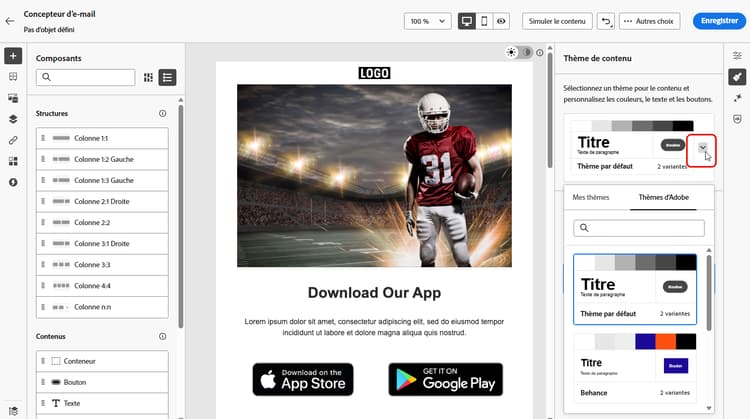Click the fragments icon below plus button

13,77
